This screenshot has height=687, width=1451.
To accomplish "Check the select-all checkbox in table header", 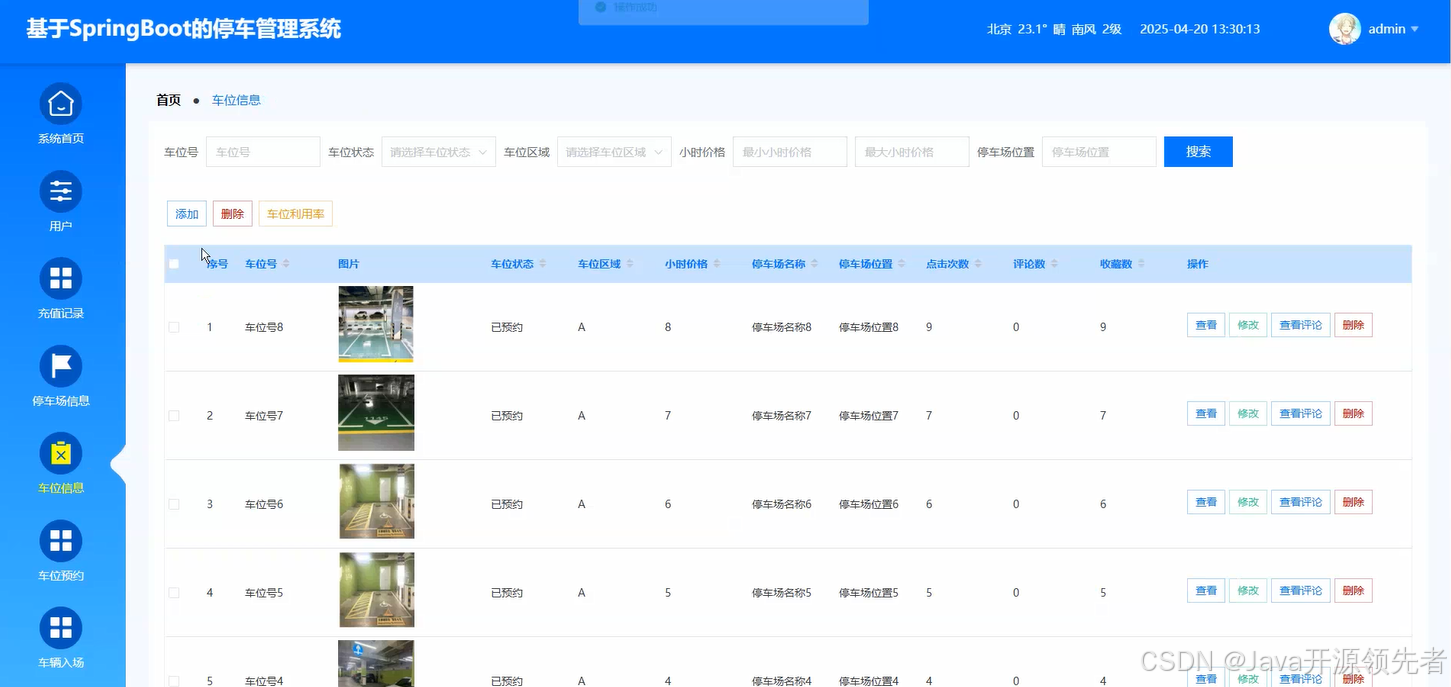I will point(173,263).
